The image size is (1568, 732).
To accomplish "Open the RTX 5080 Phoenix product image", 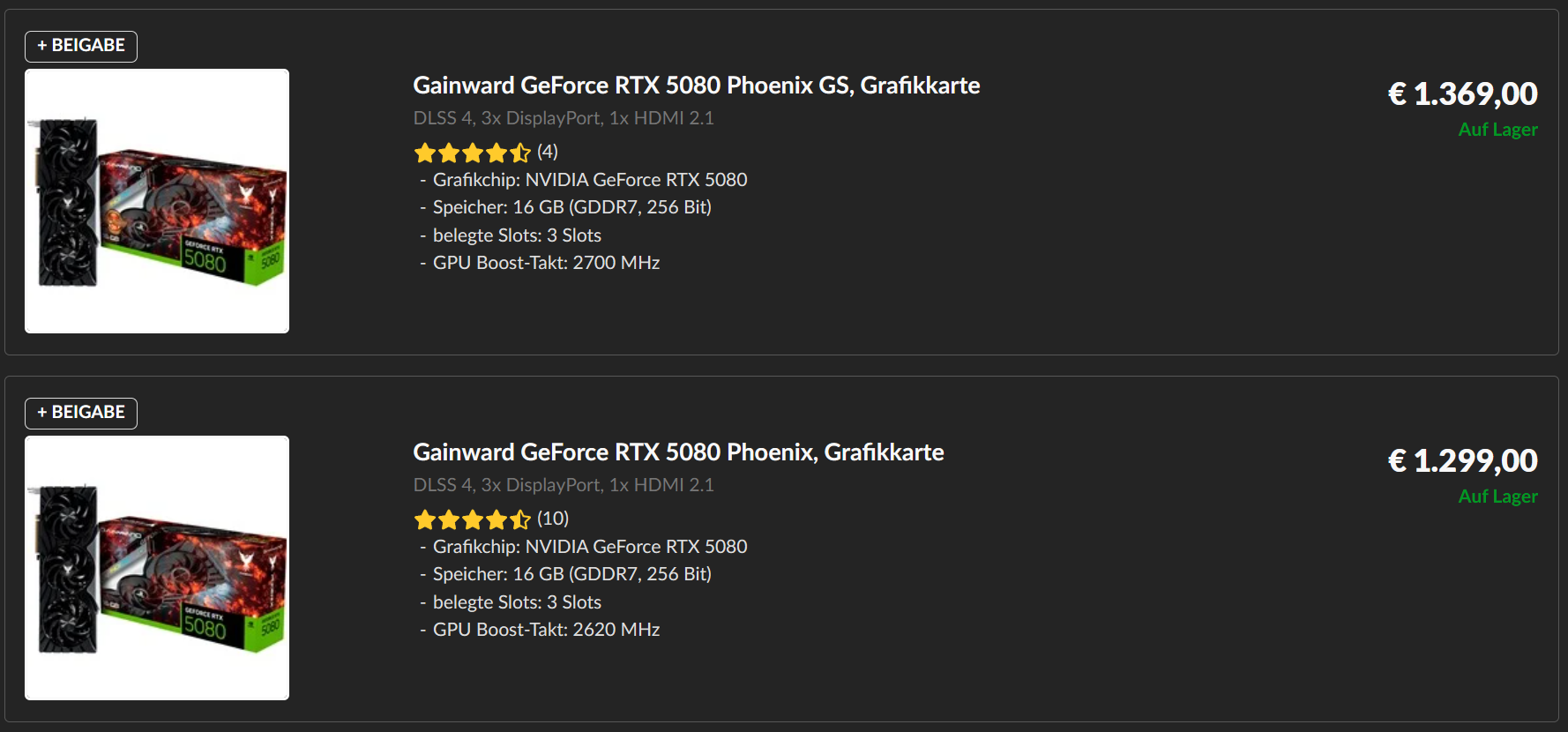I will pyautogui.click(x=157, y=568).
